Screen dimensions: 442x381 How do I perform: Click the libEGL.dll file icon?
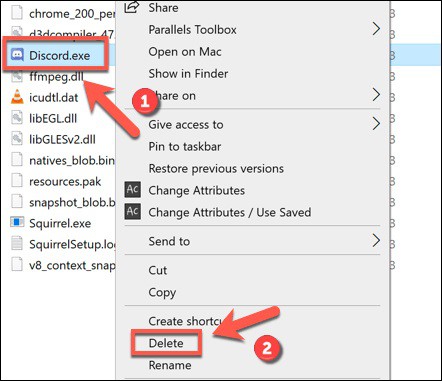click(17, 118)
